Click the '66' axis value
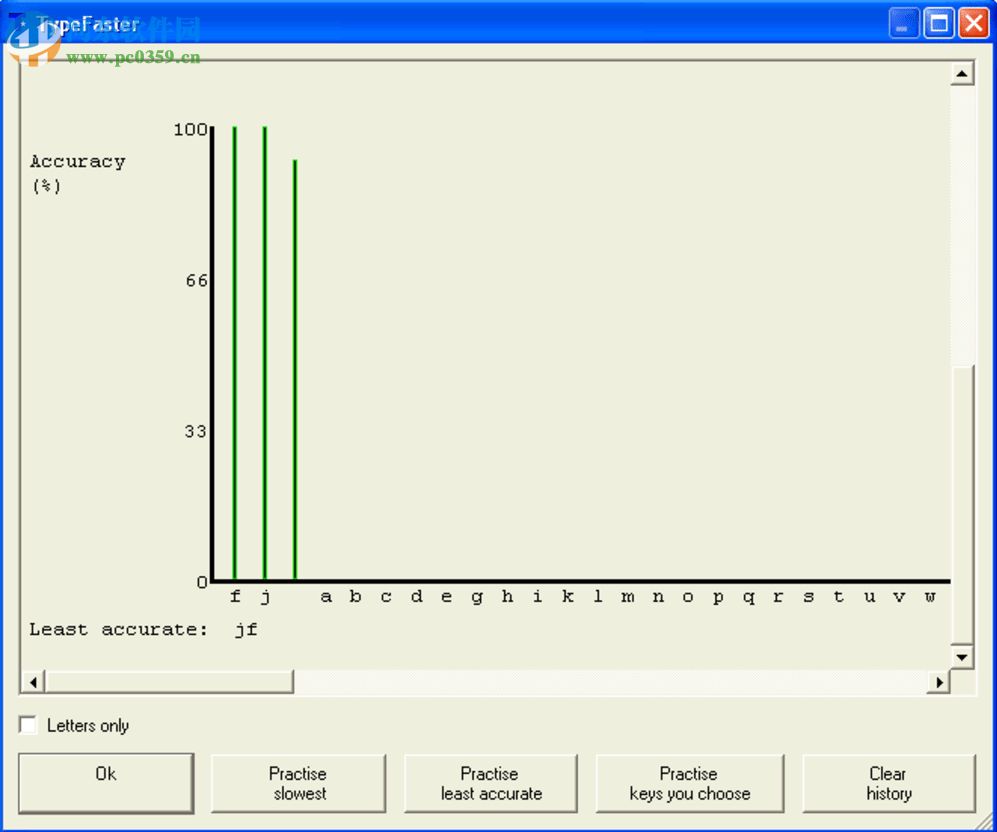The image size is (997, 832). pos(196,280)
